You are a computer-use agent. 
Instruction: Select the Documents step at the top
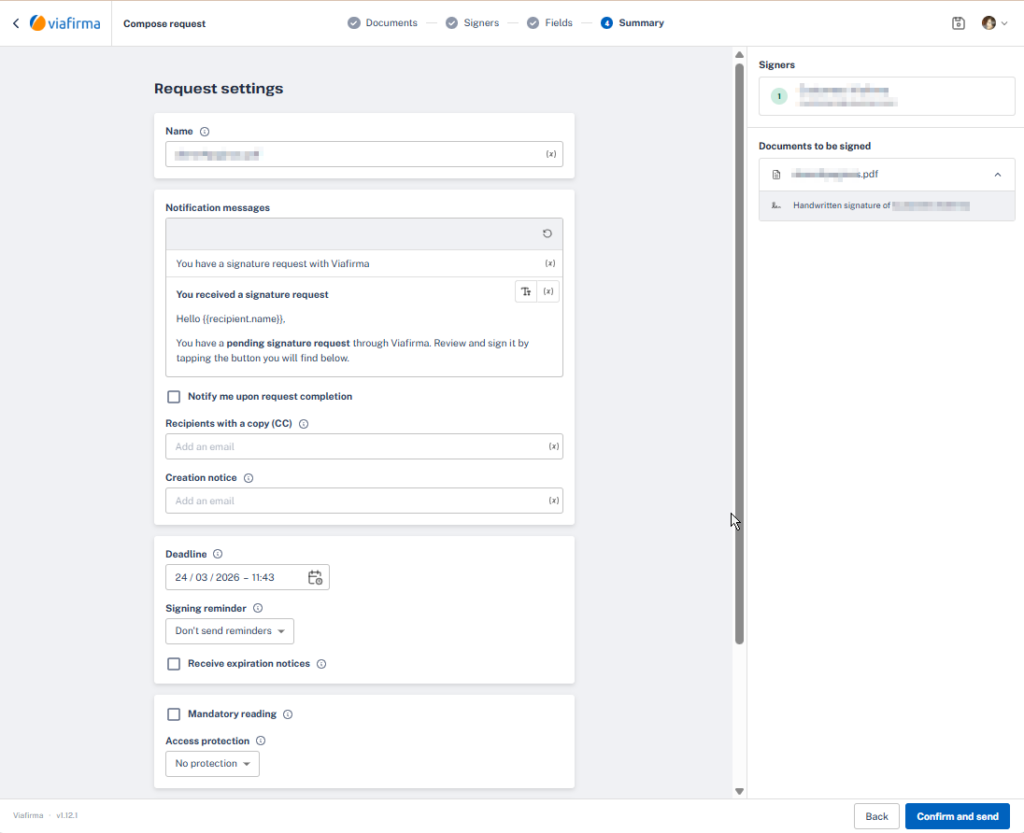pos(385,22)
